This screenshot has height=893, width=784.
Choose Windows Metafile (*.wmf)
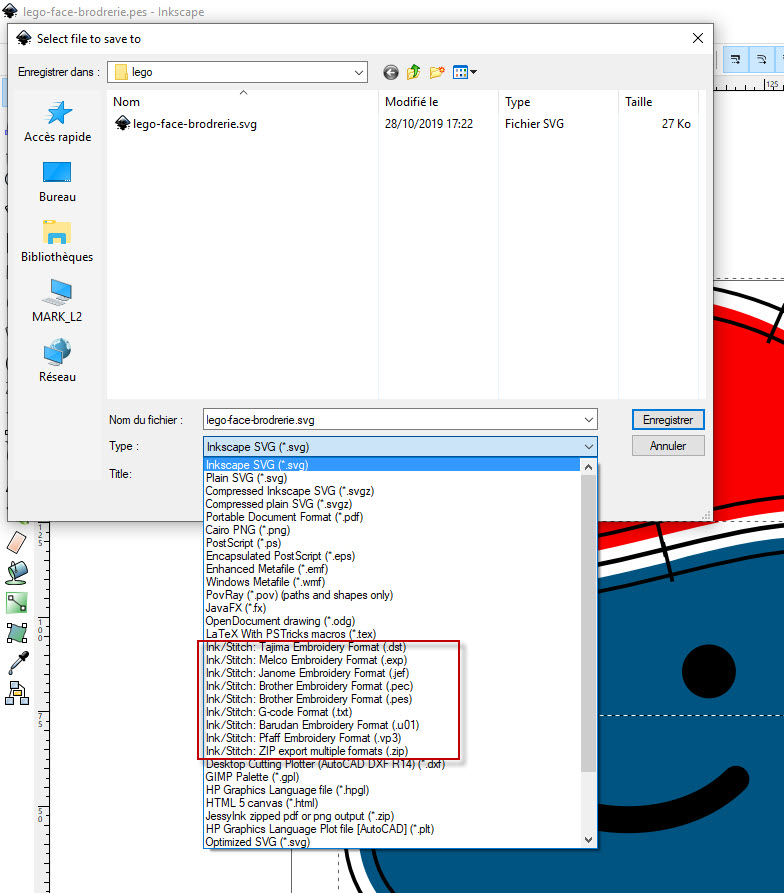[392, 582]
